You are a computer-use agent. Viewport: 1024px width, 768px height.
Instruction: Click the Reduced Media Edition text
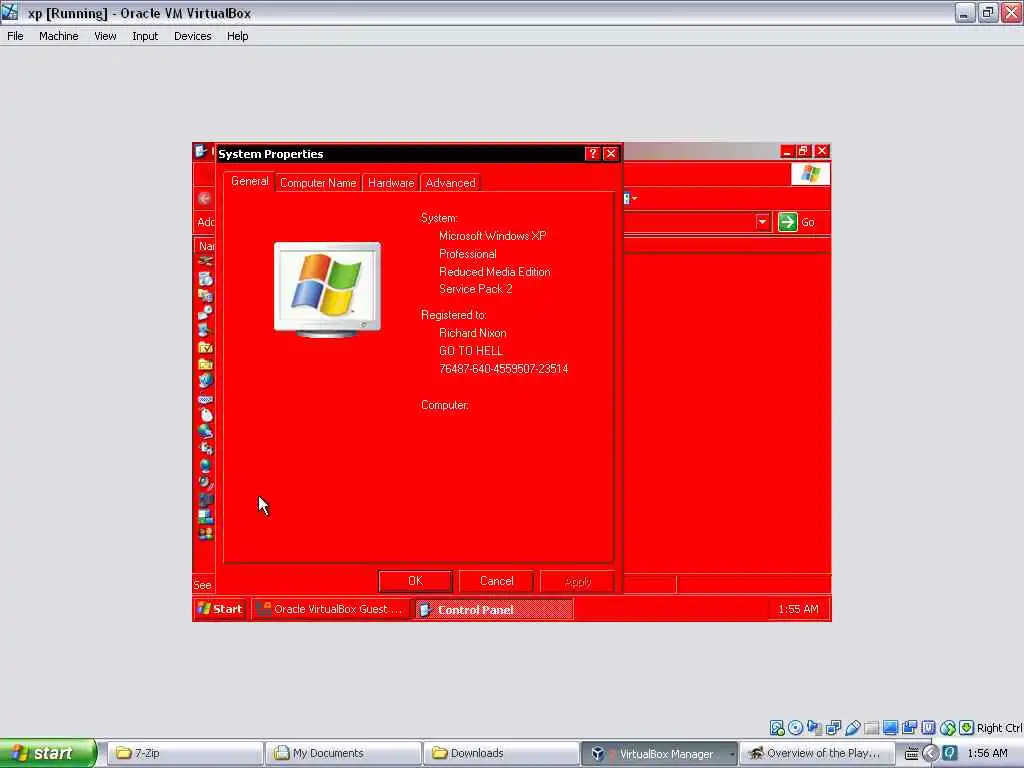494,272
